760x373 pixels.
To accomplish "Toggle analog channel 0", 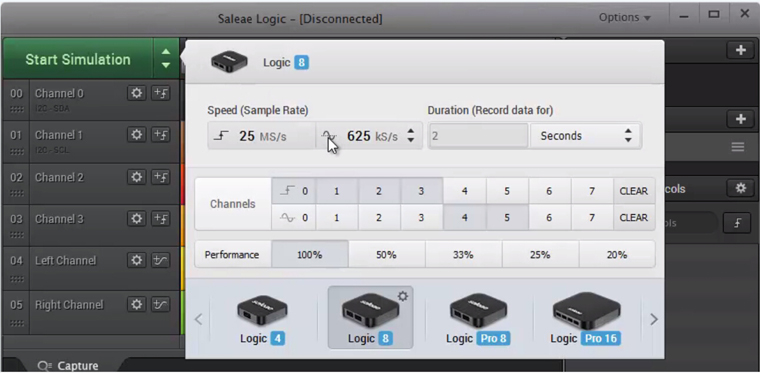I will point(294,218).
